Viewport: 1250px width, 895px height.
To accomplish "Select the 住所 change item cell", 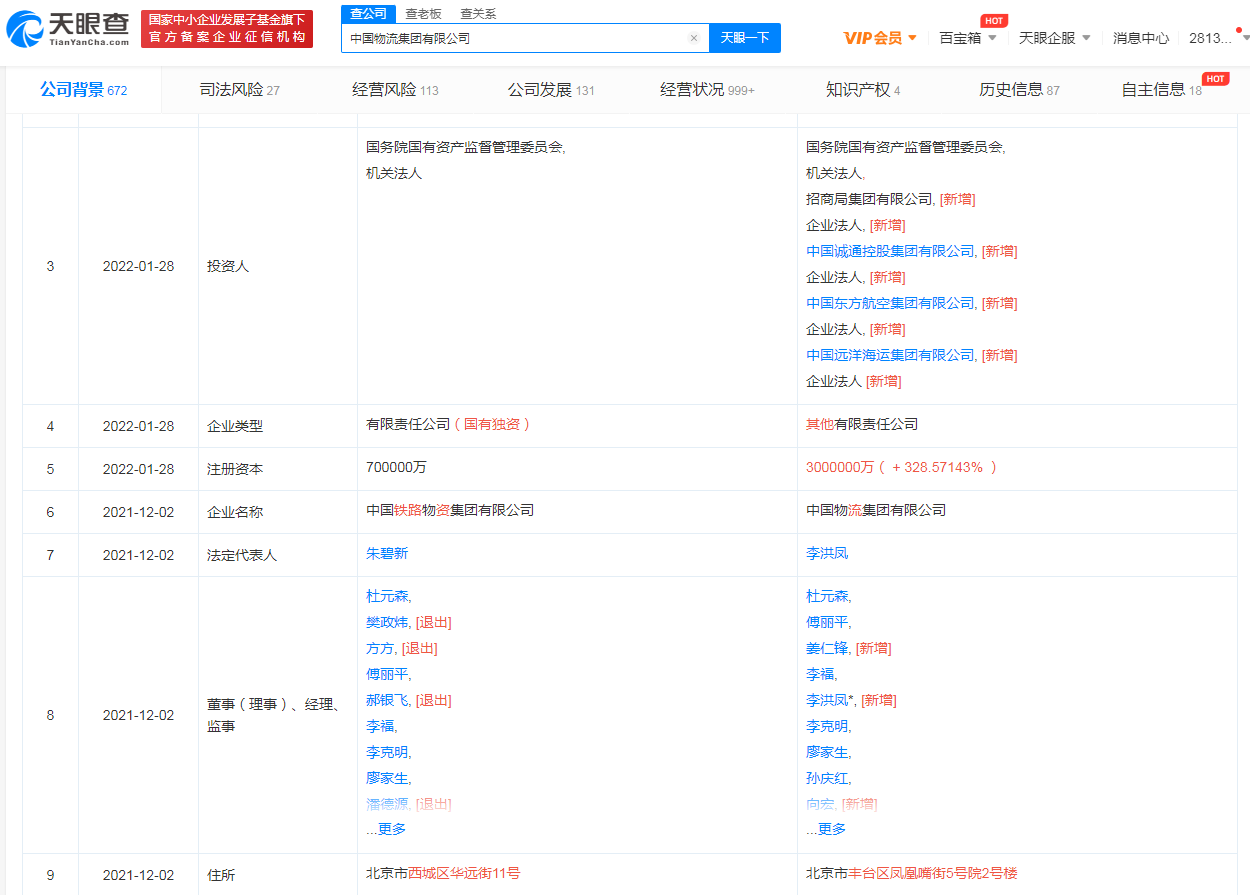I will pos(278,875).
